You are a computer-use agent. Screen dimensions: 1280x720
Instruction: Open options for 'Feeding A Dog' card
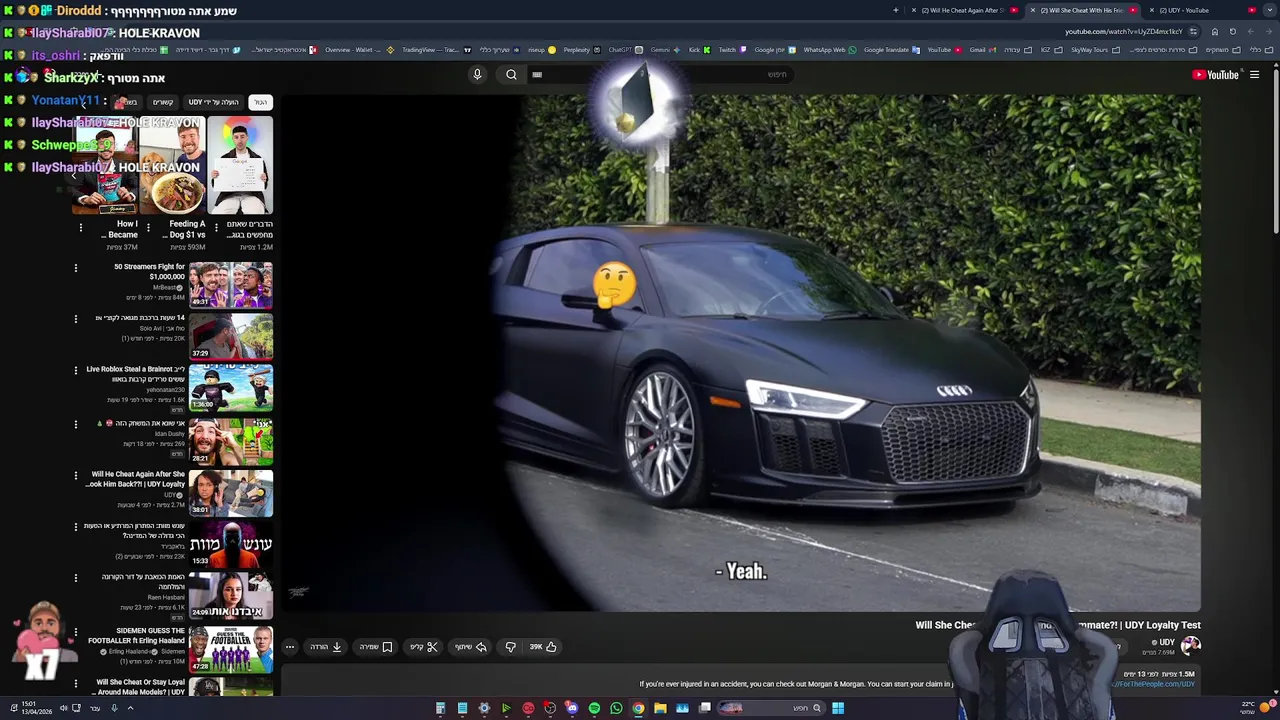click(x=148, y=228)
